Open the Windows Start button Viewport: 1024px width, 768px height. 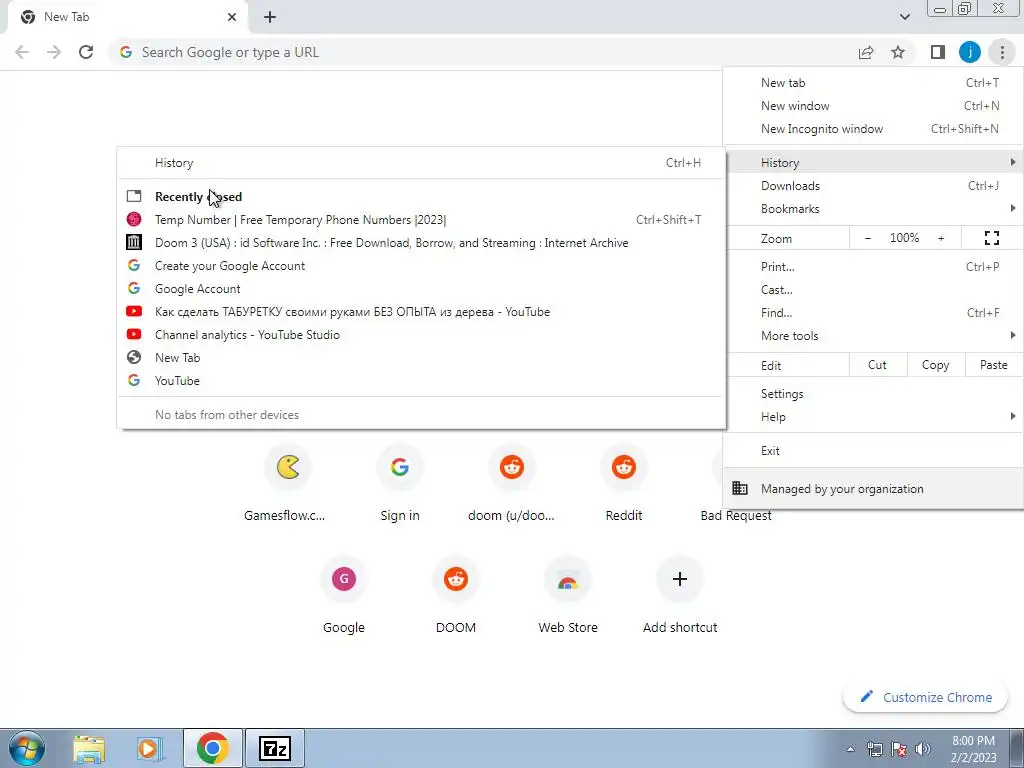click(x=26, y=748)
